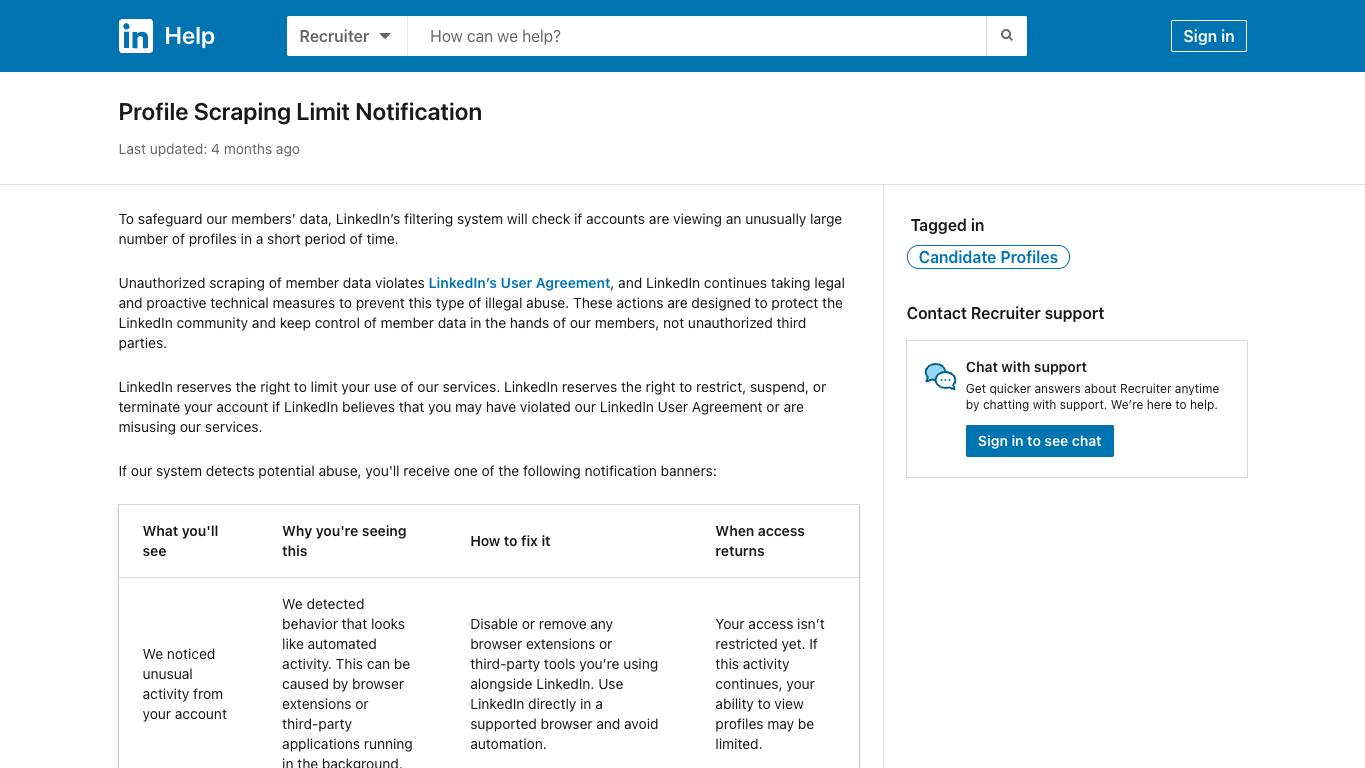Click the Sign in button
This screenshot has height=768, width=1365.
[x=1208, y=36]
